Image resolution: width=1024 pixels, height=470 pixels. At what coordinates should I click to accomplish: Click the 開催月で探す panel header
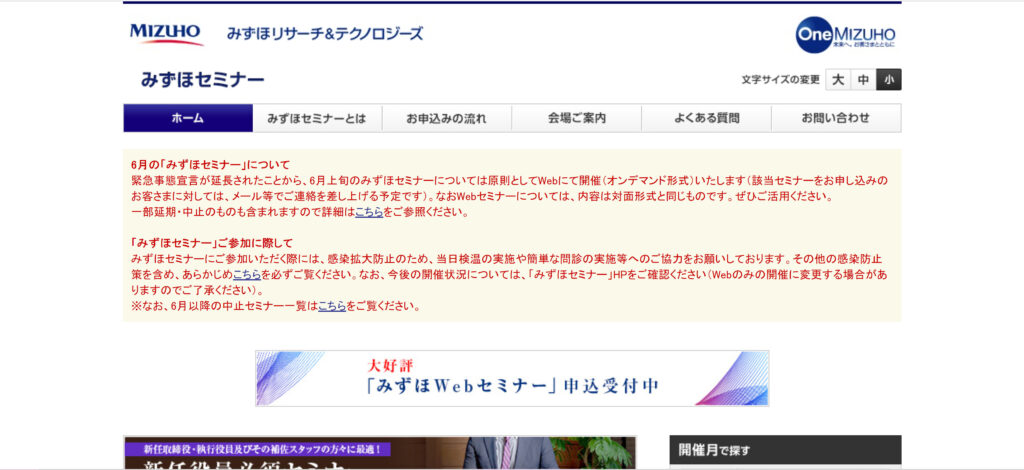pyautogui.click(x=785, y=450)
